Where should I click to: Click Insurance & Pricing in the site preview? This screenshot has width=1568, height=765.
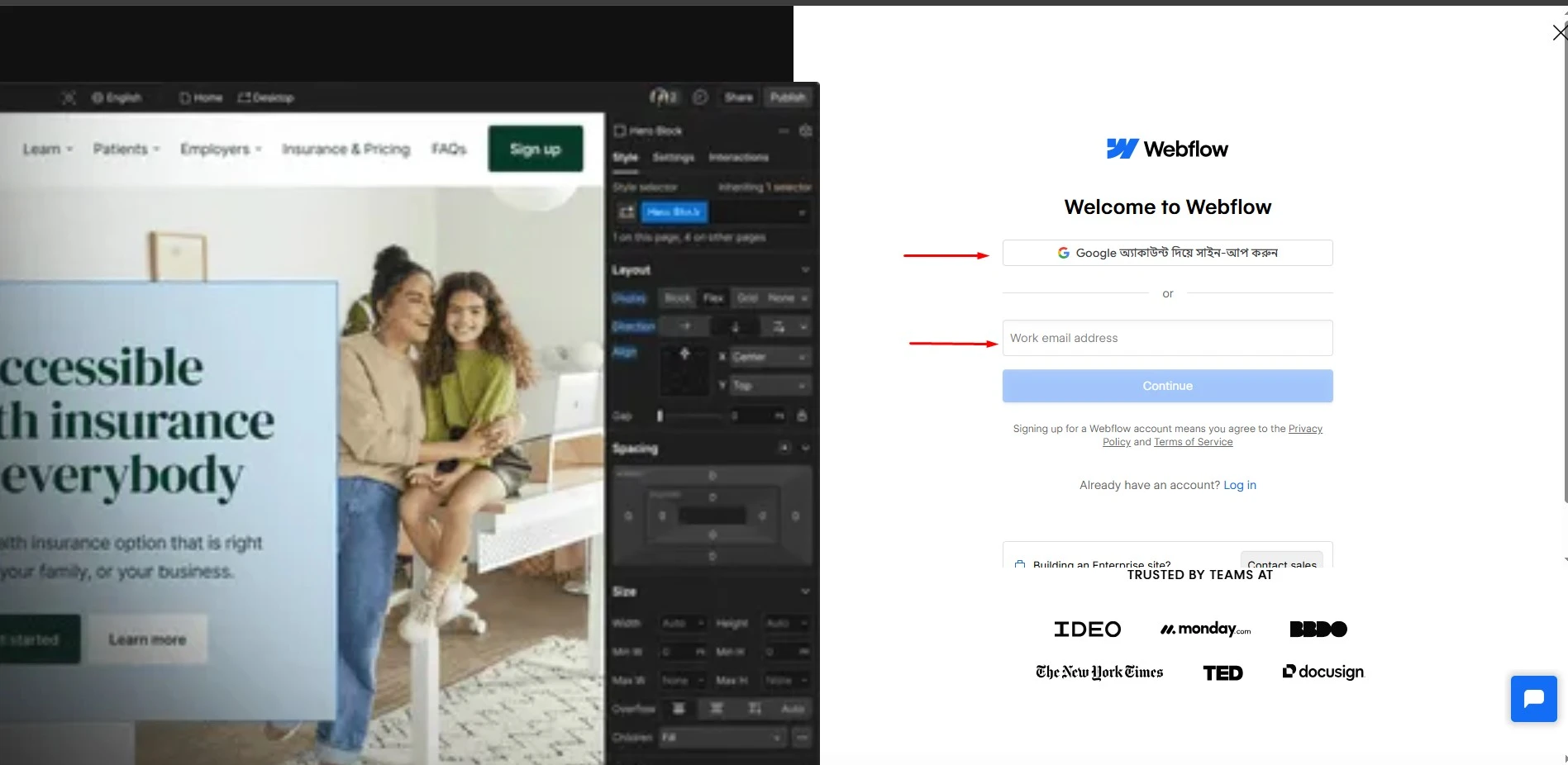(x=346, y=149)
